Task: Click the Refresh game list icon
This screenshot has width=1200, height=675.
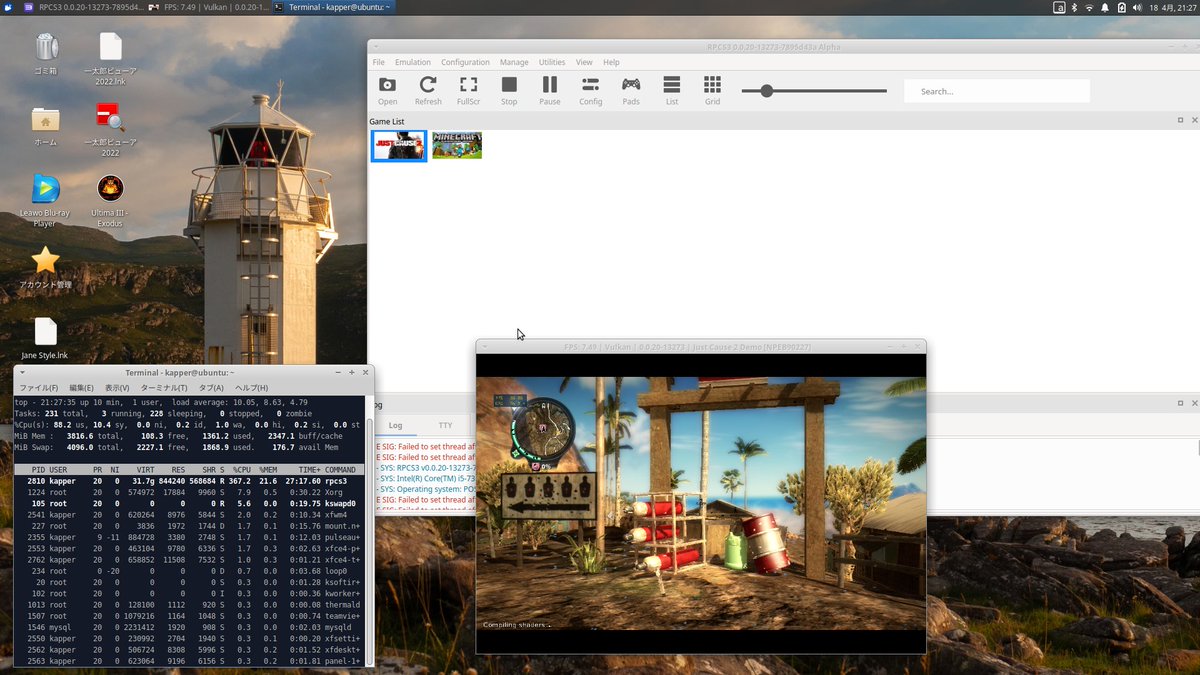Action: pyautogui.click(x=428, y=91)
